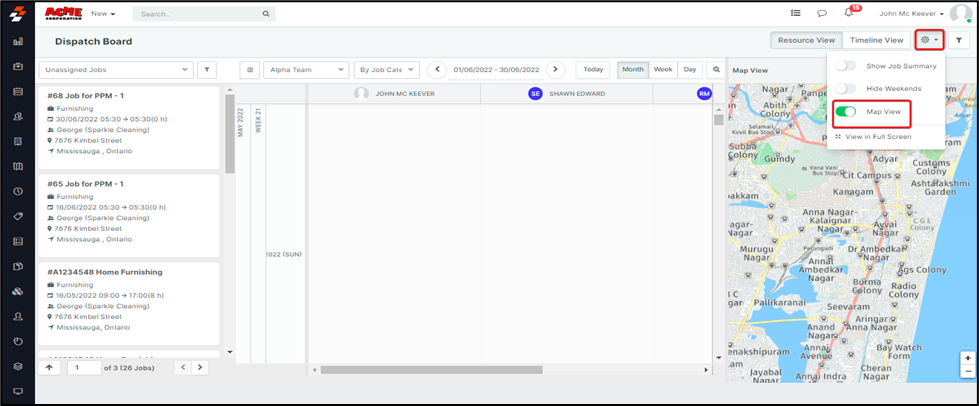The width and height of the screenshot is (979, 406).
Task: Click the small icon button left of Alpha Team
Action: pos(250,70)
